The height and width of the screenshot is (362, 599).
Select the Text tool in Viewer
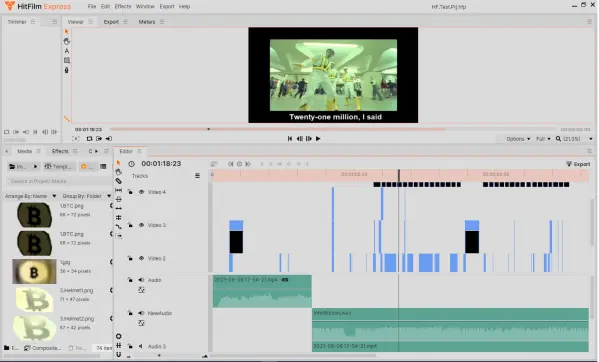66,51
